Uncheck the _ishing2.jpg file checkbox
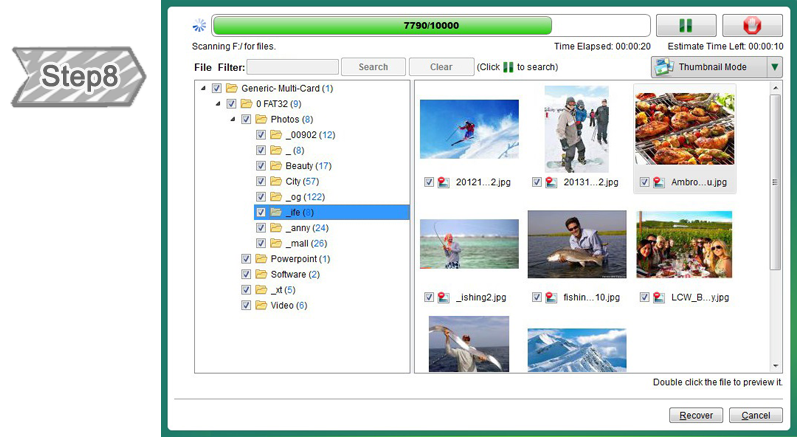807x437 pixels. tap(429, 297)
